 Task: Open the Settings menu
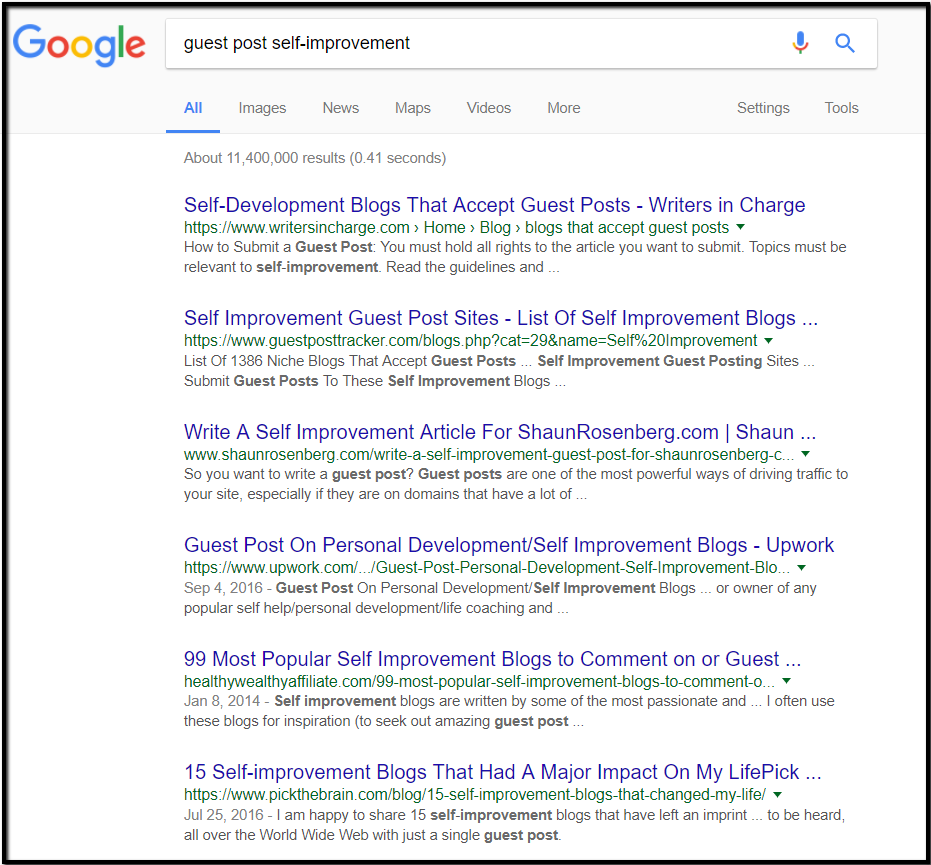tap(762, 108)
